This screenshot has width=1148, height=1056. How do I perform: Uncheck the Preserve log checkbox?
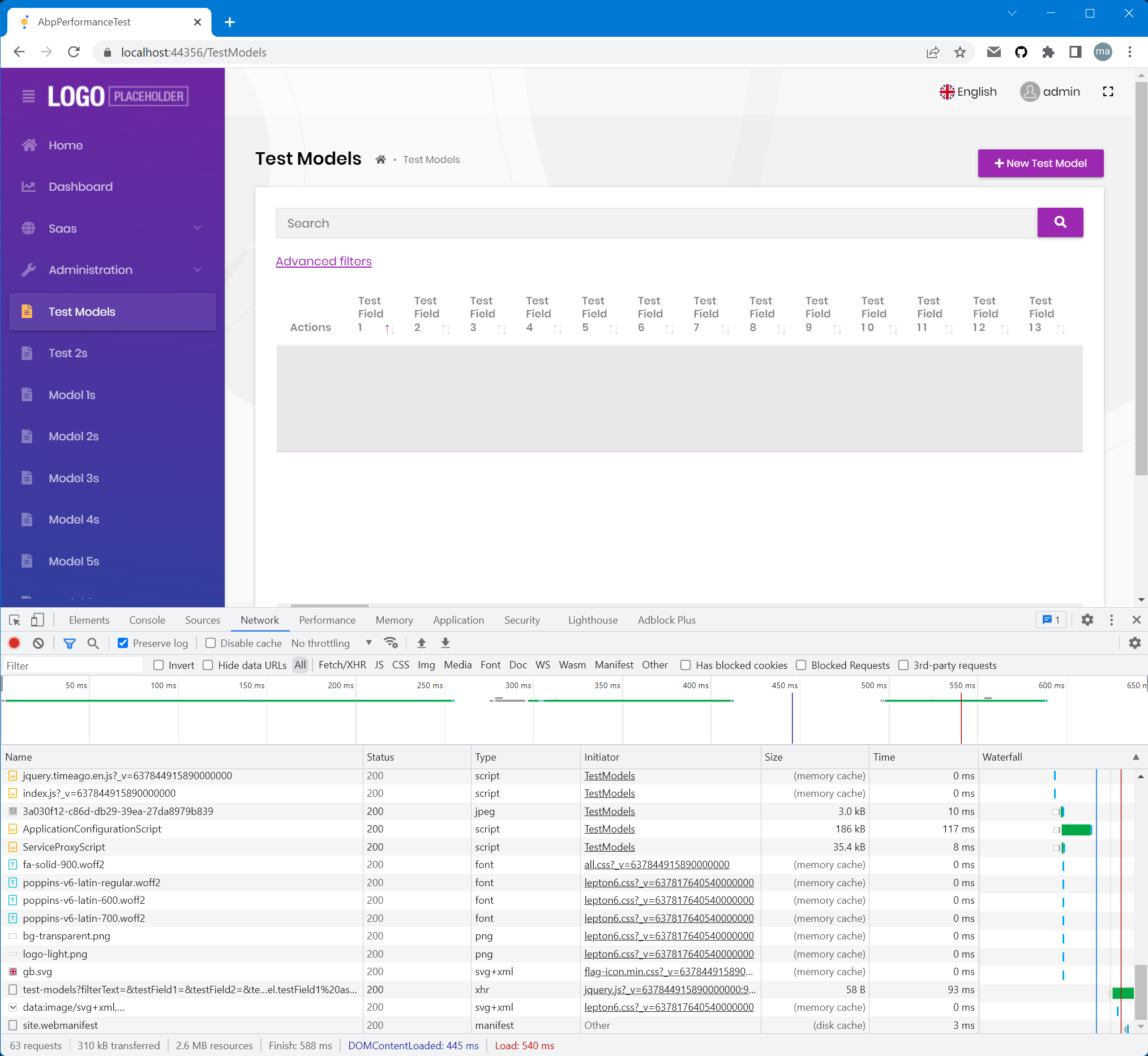coord(123,643)
